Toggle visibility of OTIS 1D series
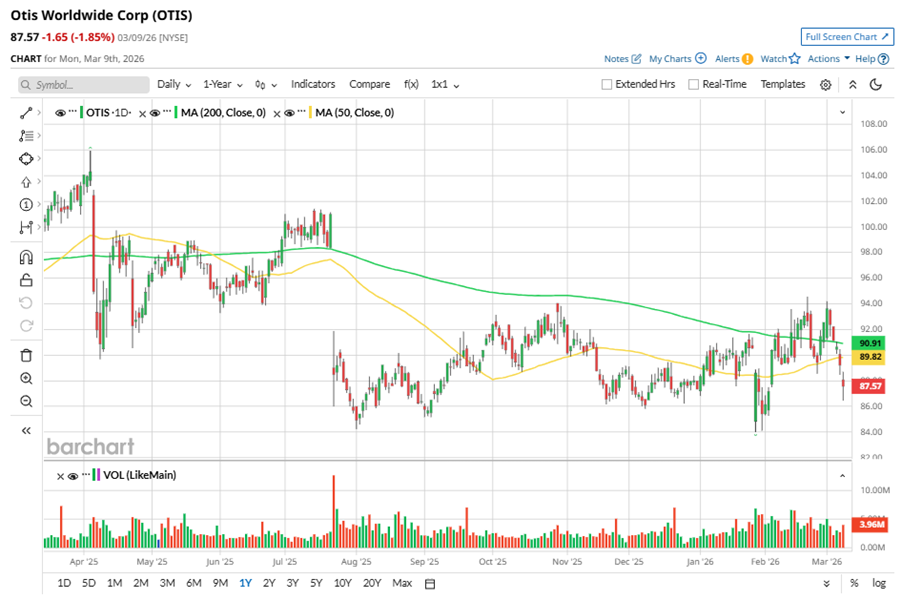902x600 pixels. (x=60, y=113)
